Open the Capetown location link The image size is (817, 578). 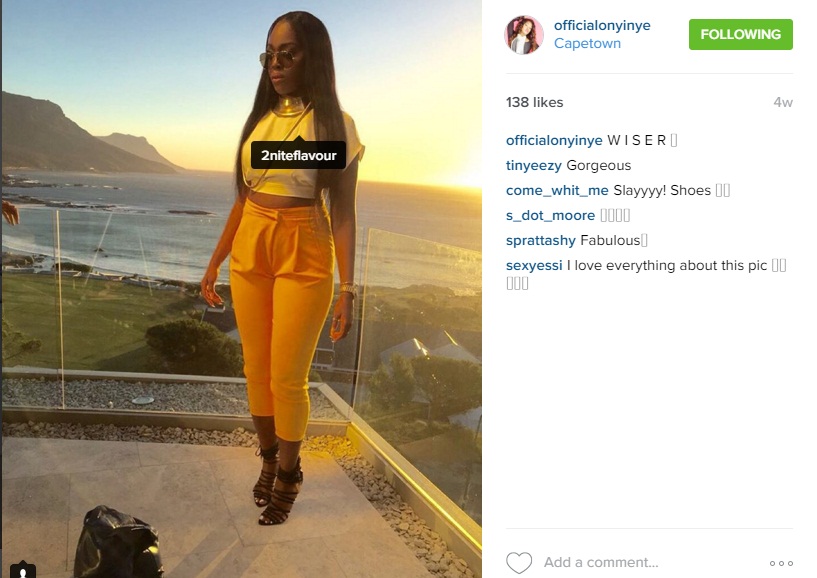(587, 43)
